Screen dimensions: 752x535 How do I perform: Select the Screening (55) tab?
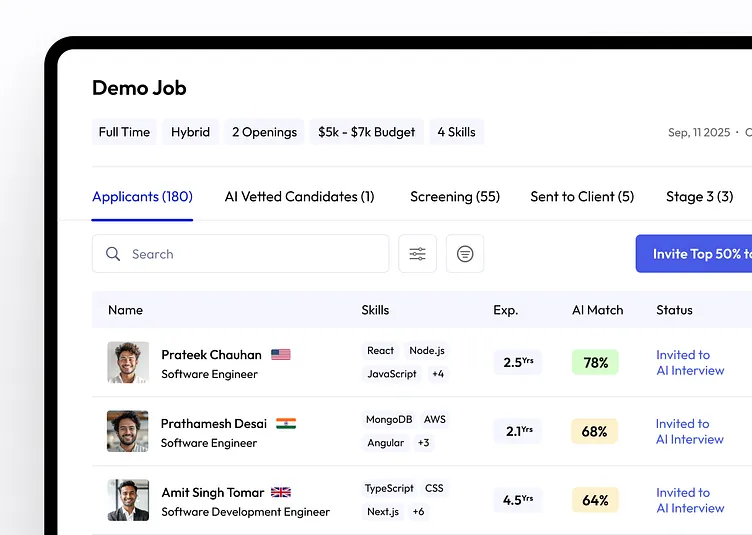click(455, 197)
